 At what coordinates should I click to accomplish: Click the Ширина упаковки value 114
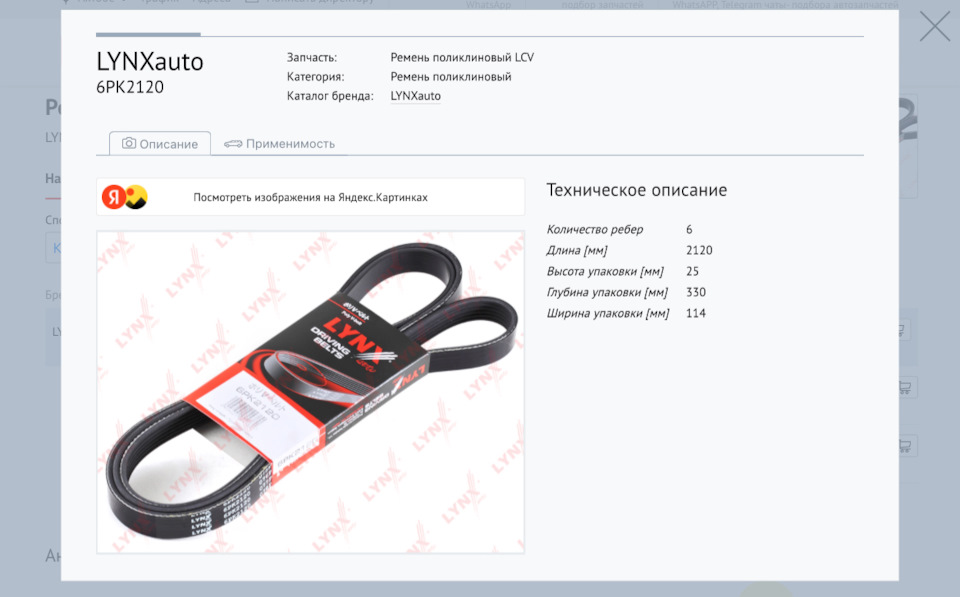696,313
